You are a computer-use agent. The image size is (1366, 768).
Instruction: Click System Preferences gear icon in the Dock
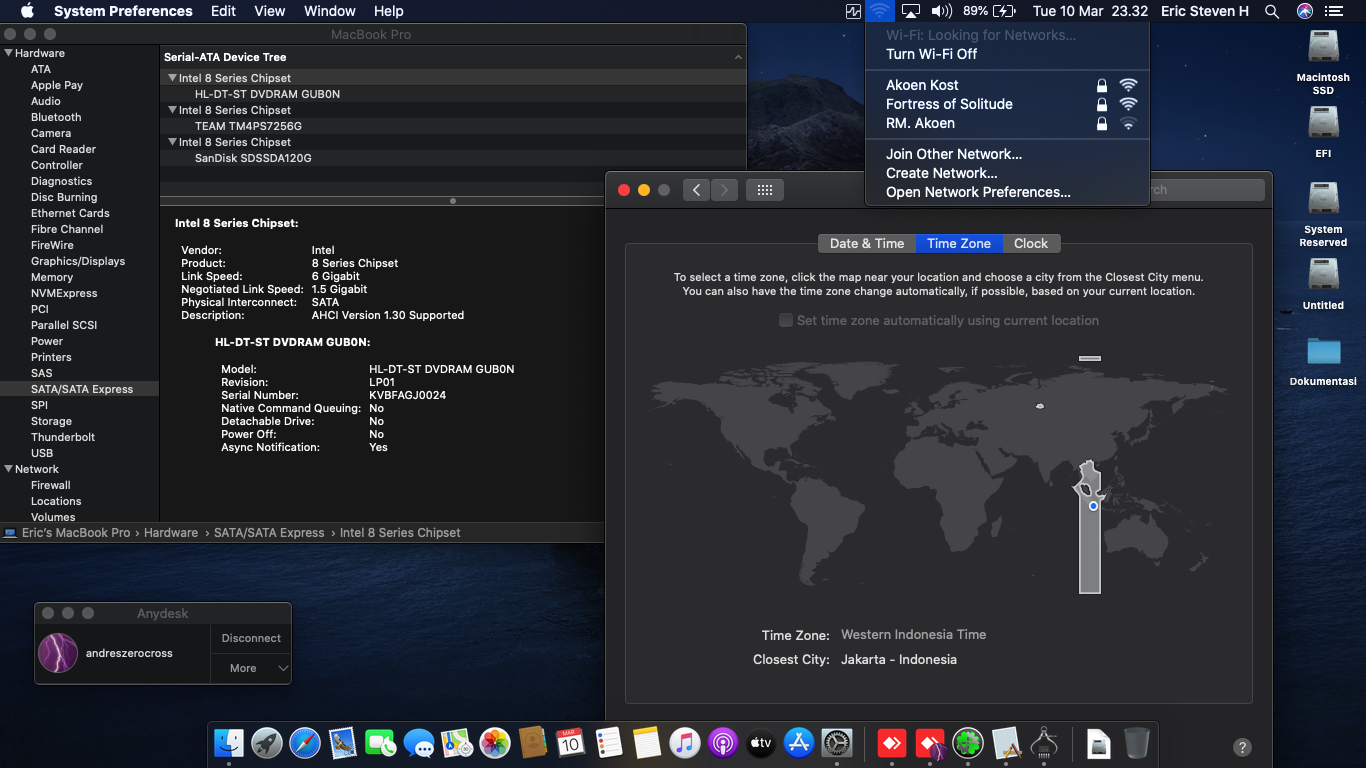click(836, 743)
